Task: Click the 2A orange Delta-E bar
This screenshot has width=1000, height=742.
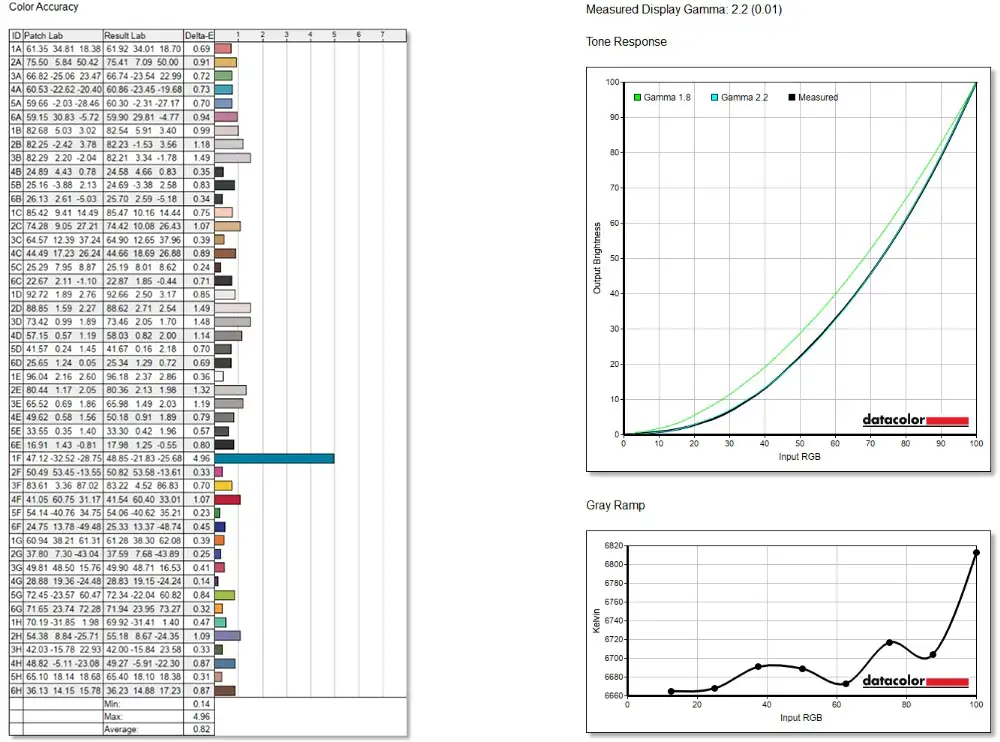Action: 226,63
